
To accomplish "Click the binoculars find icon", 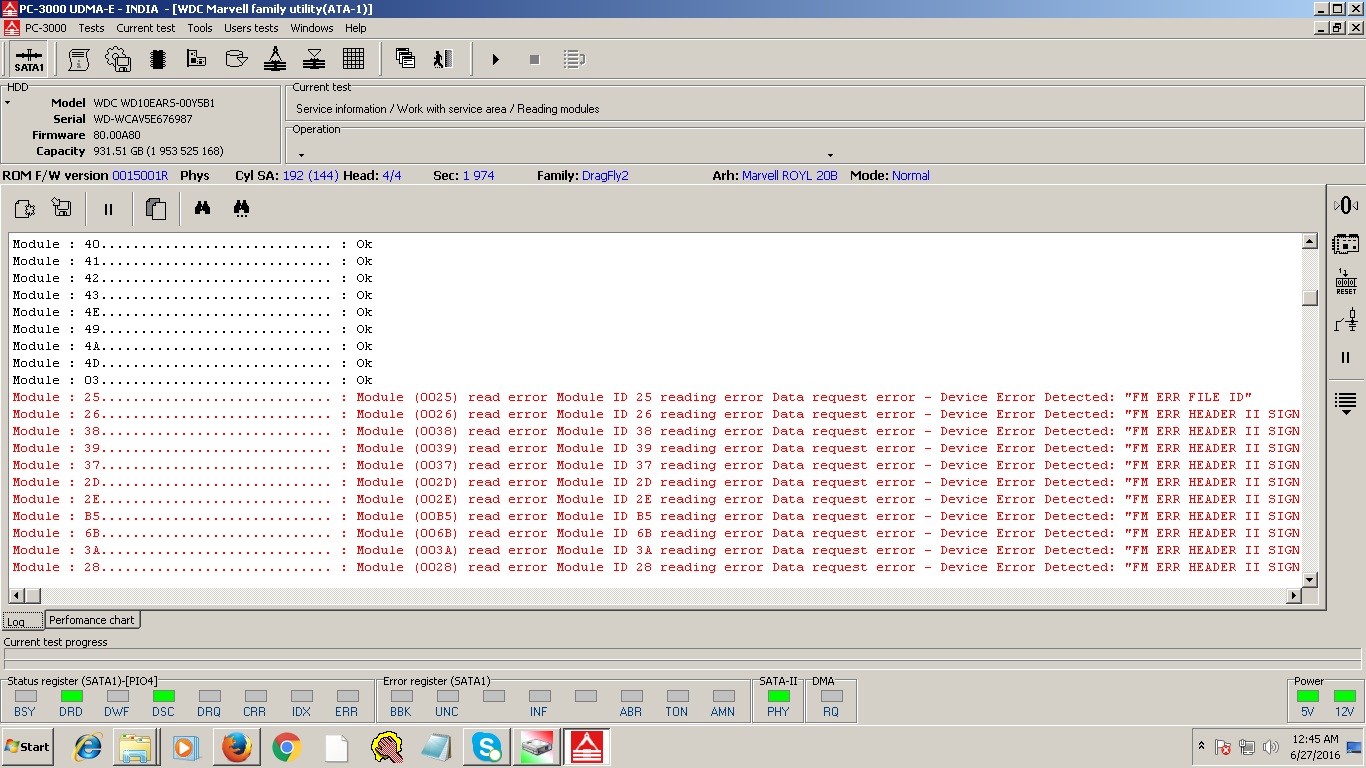I will coord(202,209).
